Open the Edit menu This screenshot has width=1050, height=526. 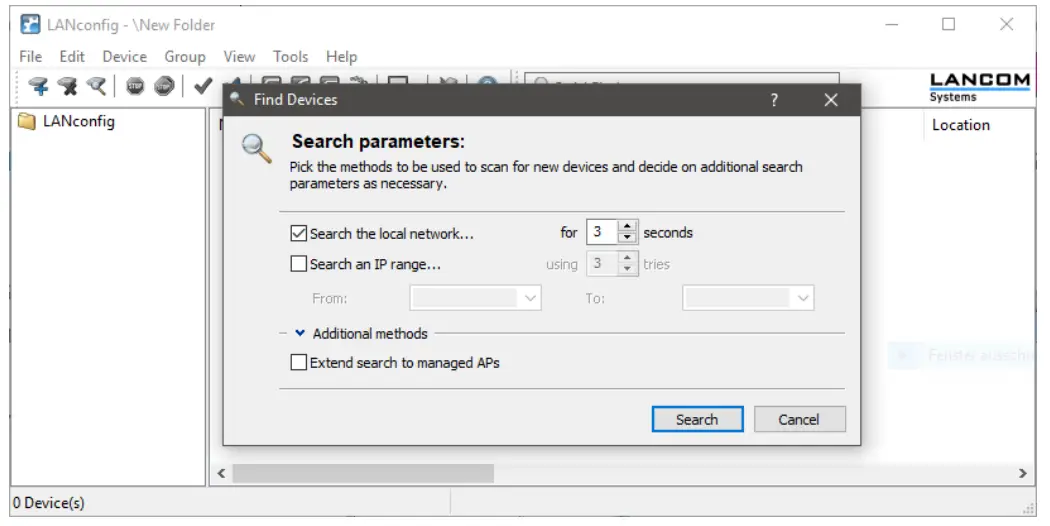tap(72, 56)
